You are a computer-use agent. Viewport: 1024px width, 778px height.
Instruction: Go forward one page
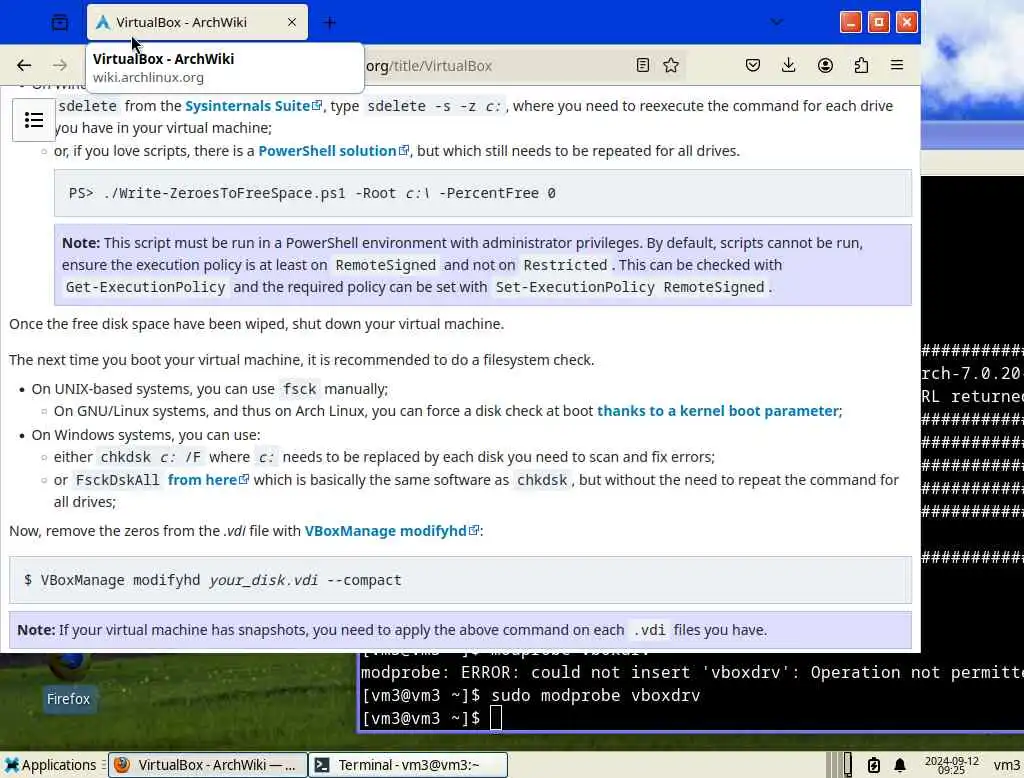(x=60, y=65)
